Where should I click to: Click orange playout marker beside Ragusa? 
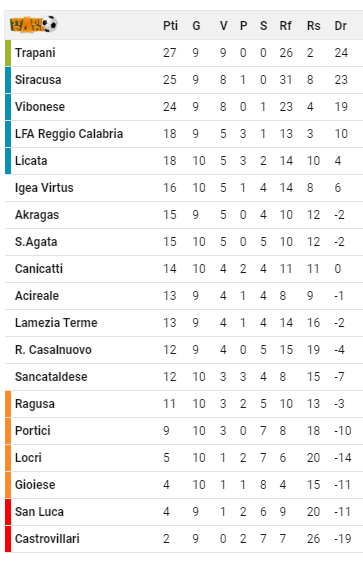8,404
